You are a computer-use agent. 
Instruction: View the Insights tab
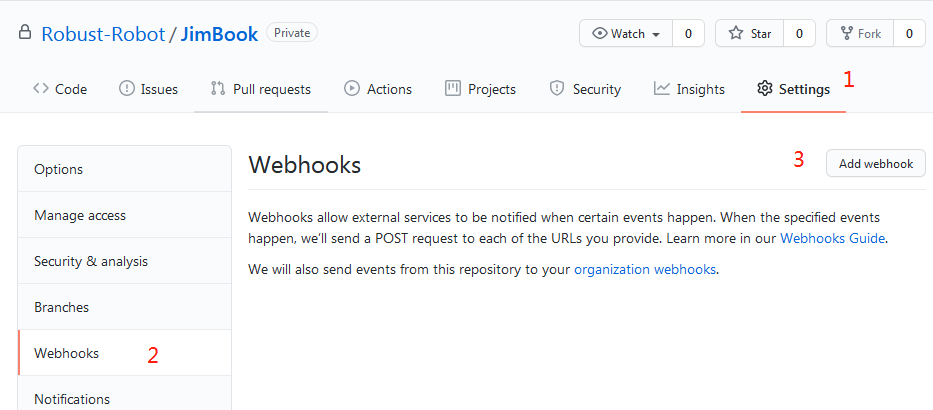689,89
